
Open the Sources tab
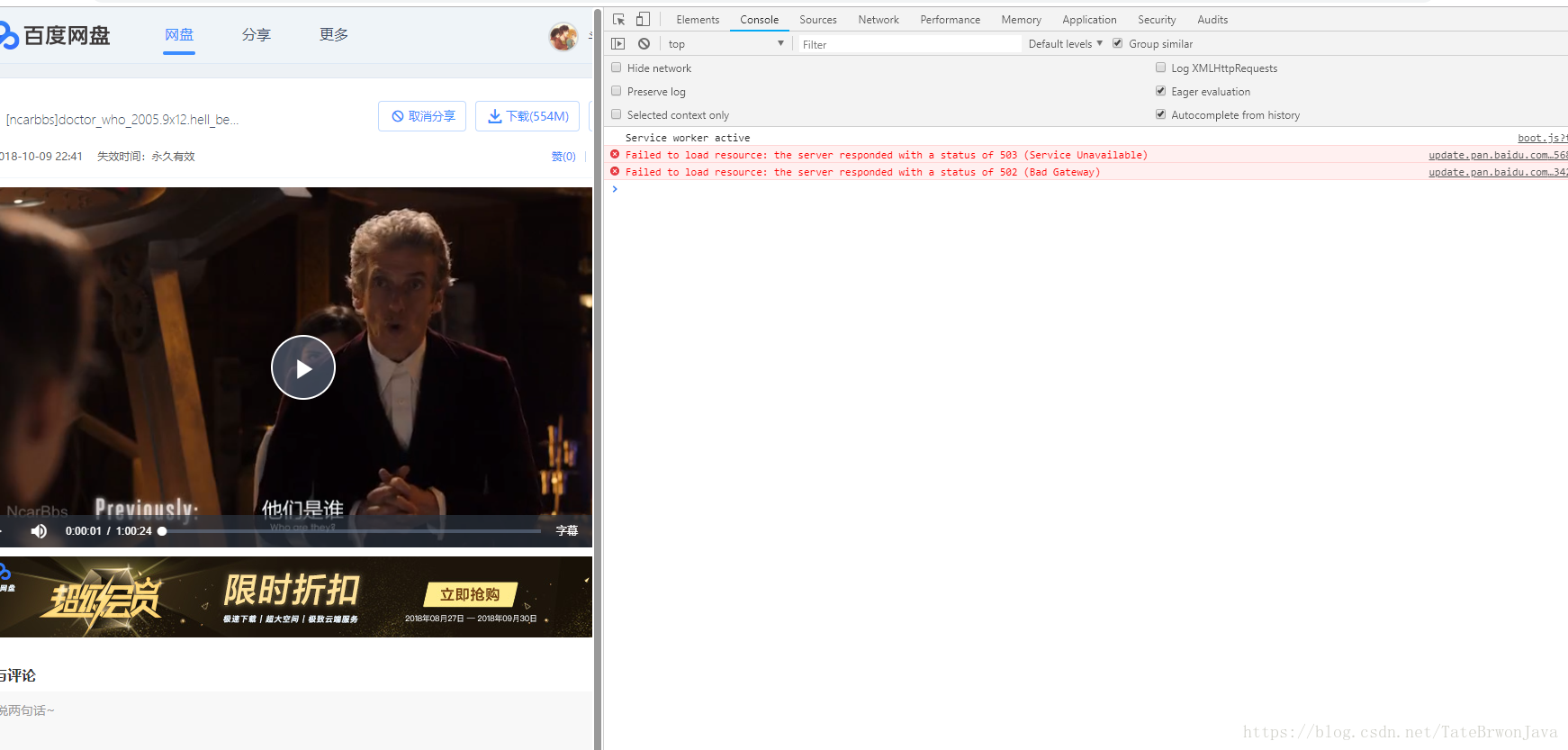[818, 20]
